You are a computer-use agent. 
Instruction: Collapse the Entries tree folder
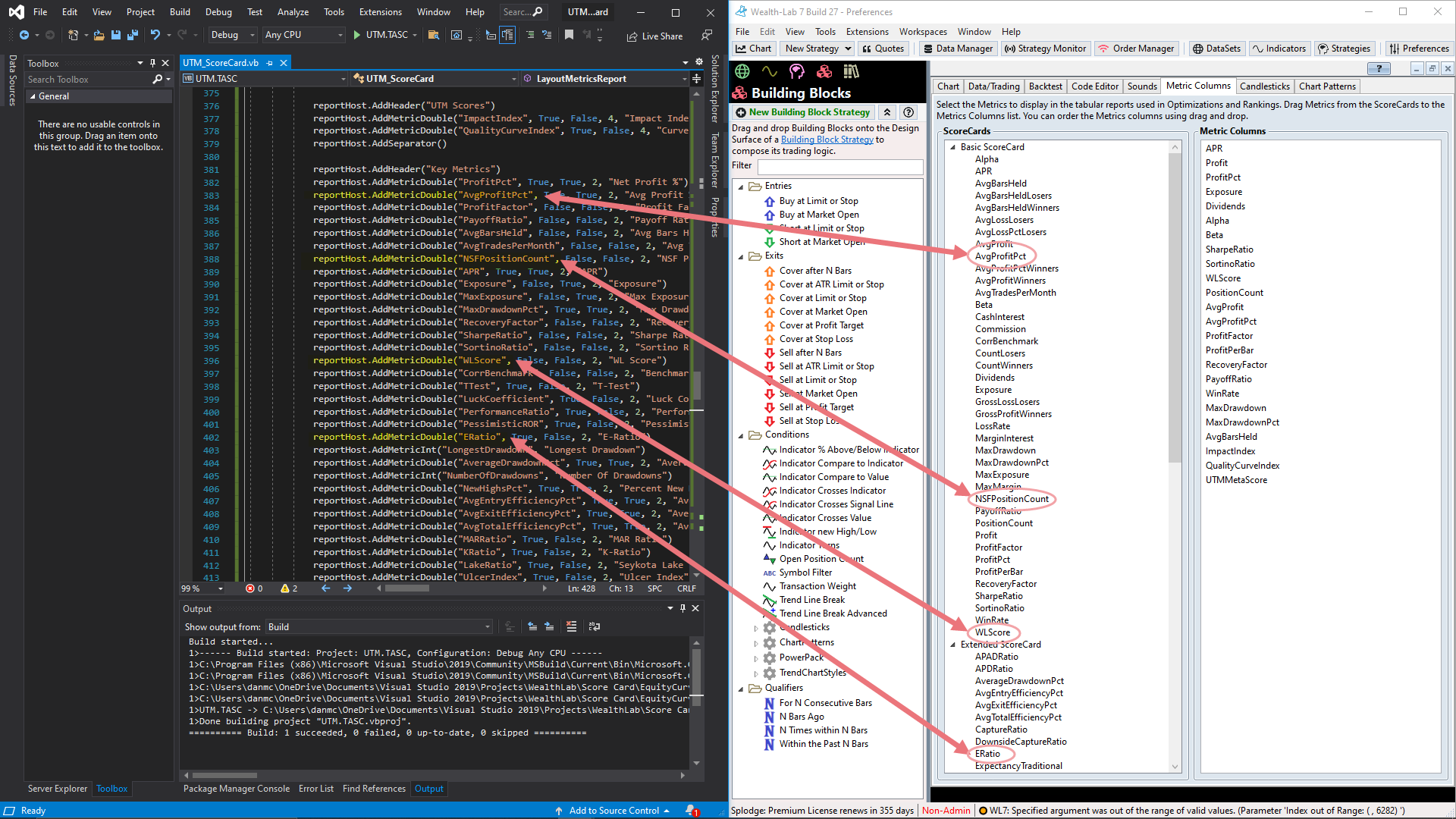coord(741,187)
